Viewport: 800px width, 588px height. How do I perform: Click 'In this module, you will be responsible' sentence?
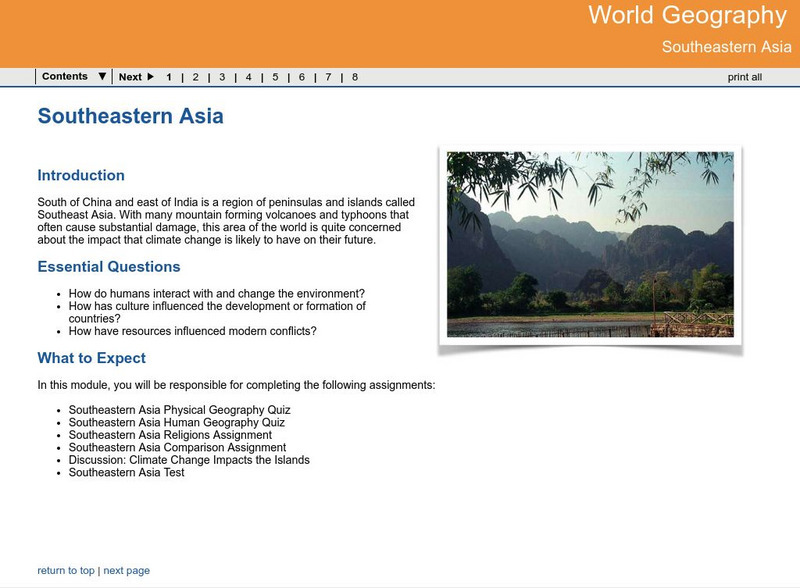[236, 385]
